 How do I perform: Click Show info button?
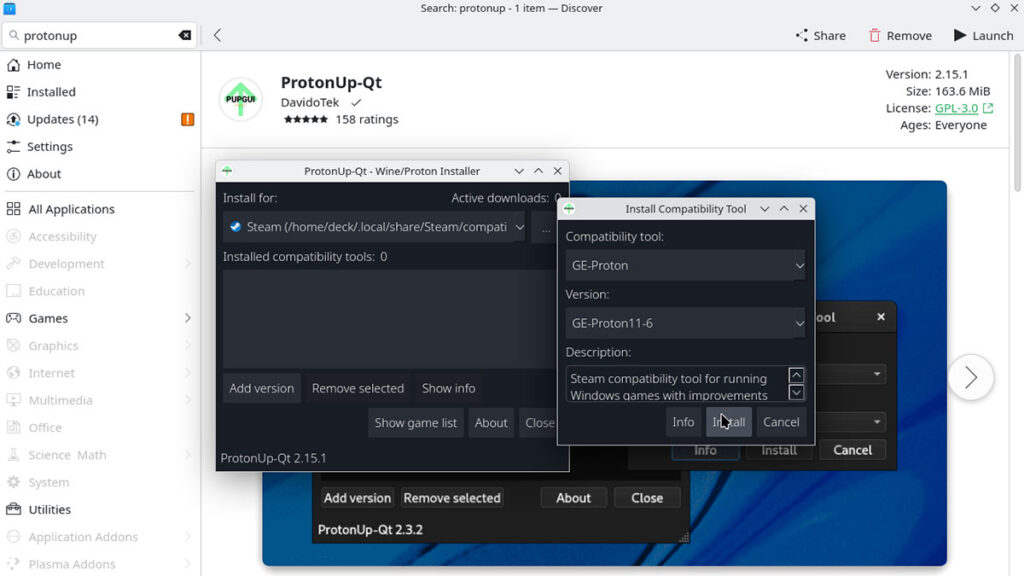(448, 389)
